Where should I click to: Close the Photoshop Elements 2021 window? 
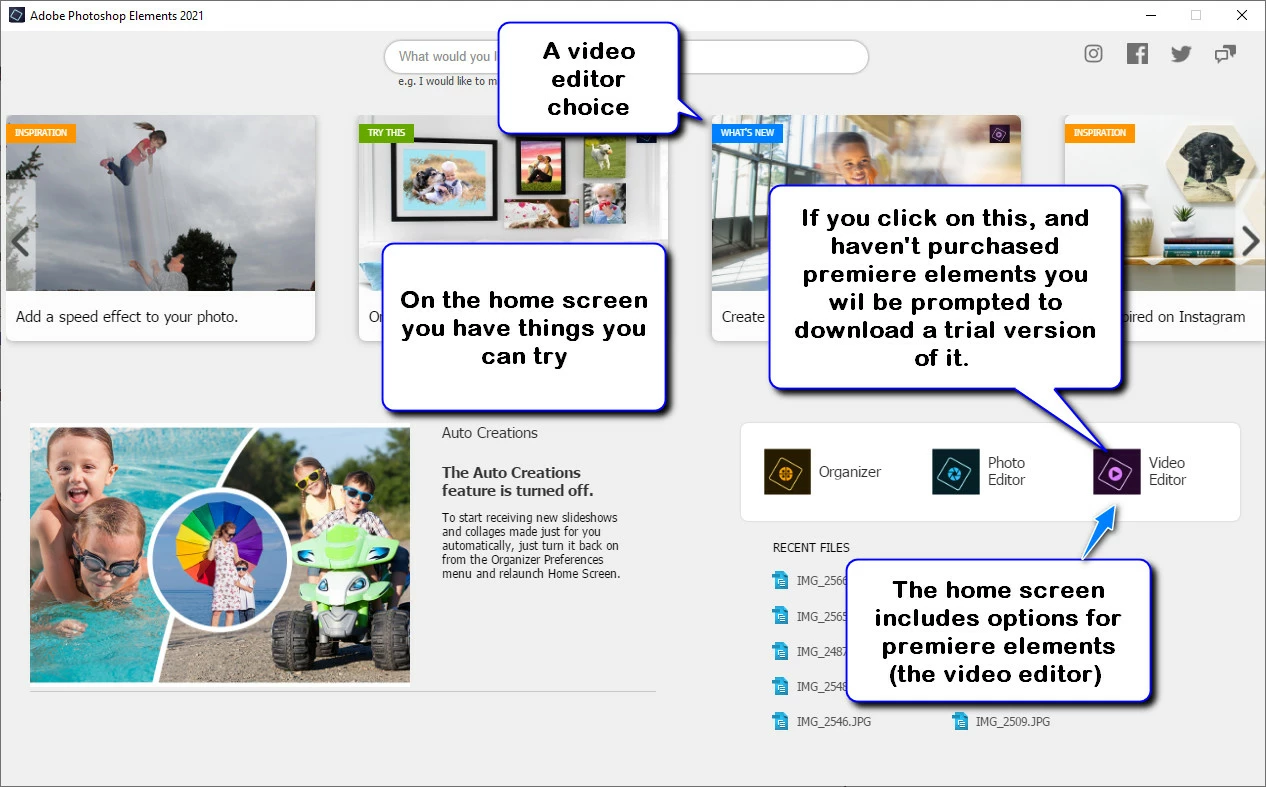pyautogui.click(x=1242, y=15)
